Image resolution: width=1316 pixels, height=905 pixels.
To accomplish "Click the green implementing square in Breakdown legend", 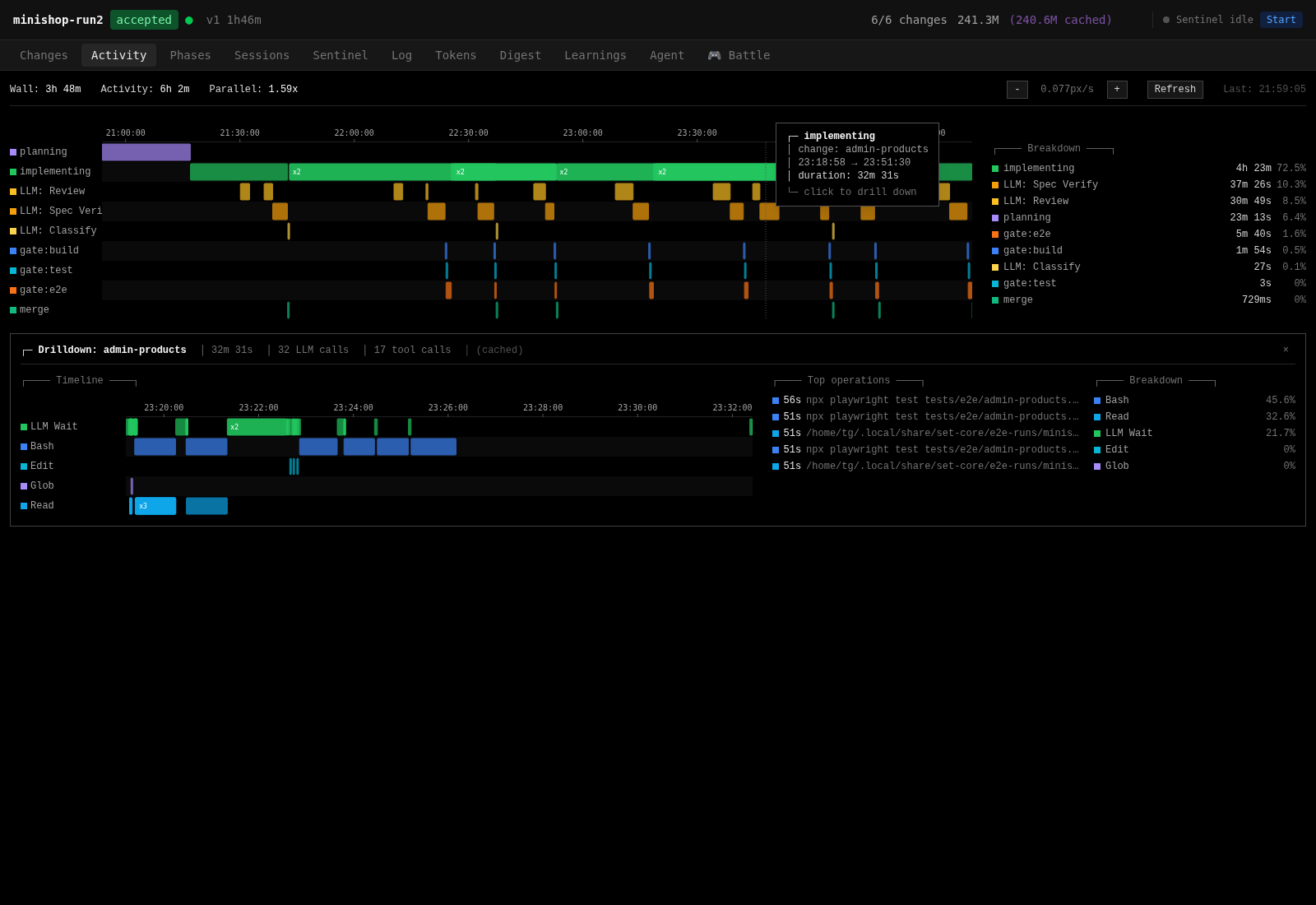I will point(995,167).
